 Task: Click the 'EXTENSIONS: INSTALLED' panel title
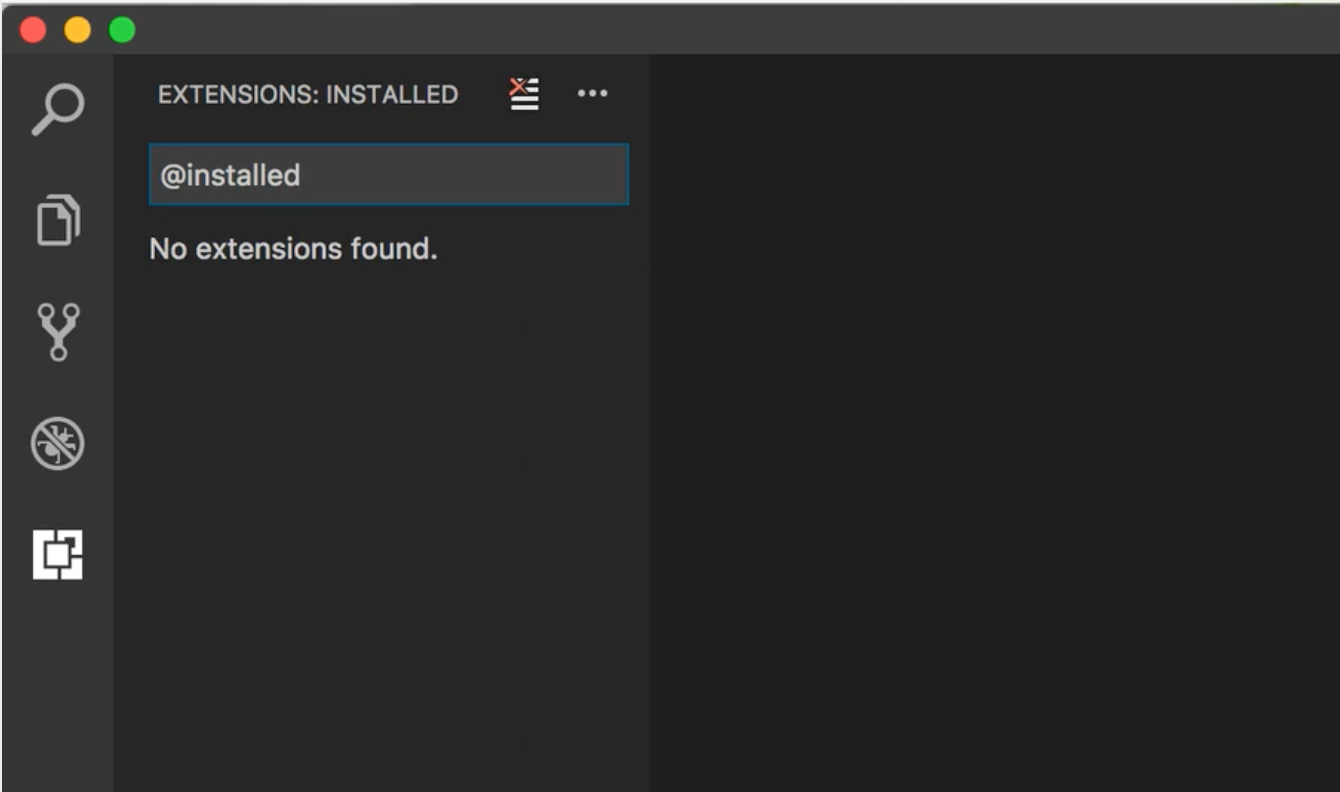click(x=308, y=95)
